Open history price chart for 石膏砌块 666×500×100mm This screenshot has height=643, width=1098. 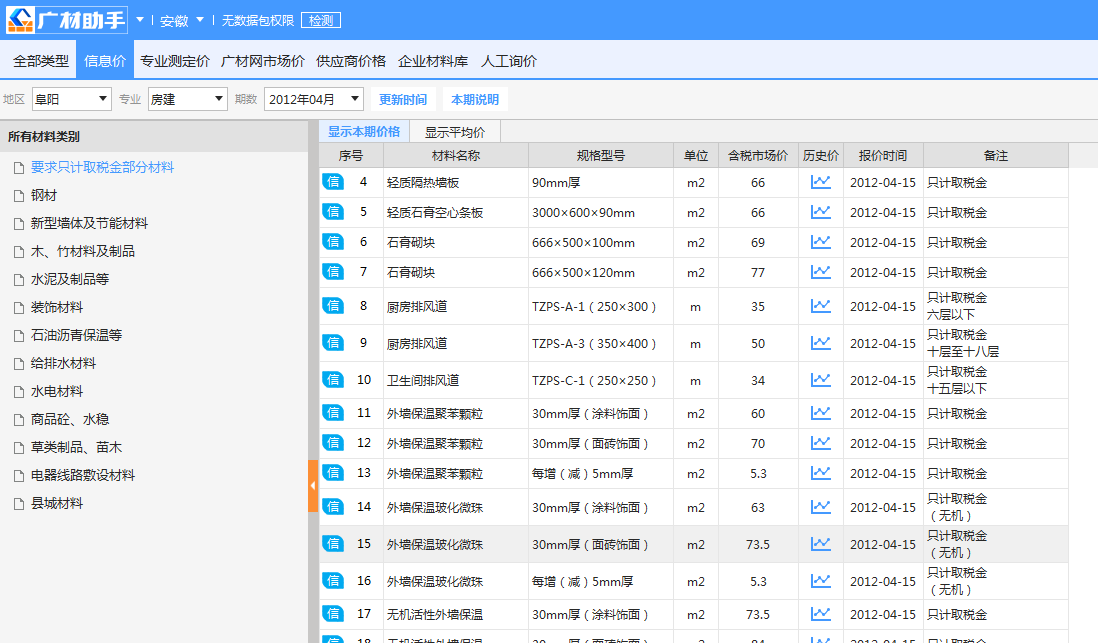pyautogui.click(x=820, y=242)
